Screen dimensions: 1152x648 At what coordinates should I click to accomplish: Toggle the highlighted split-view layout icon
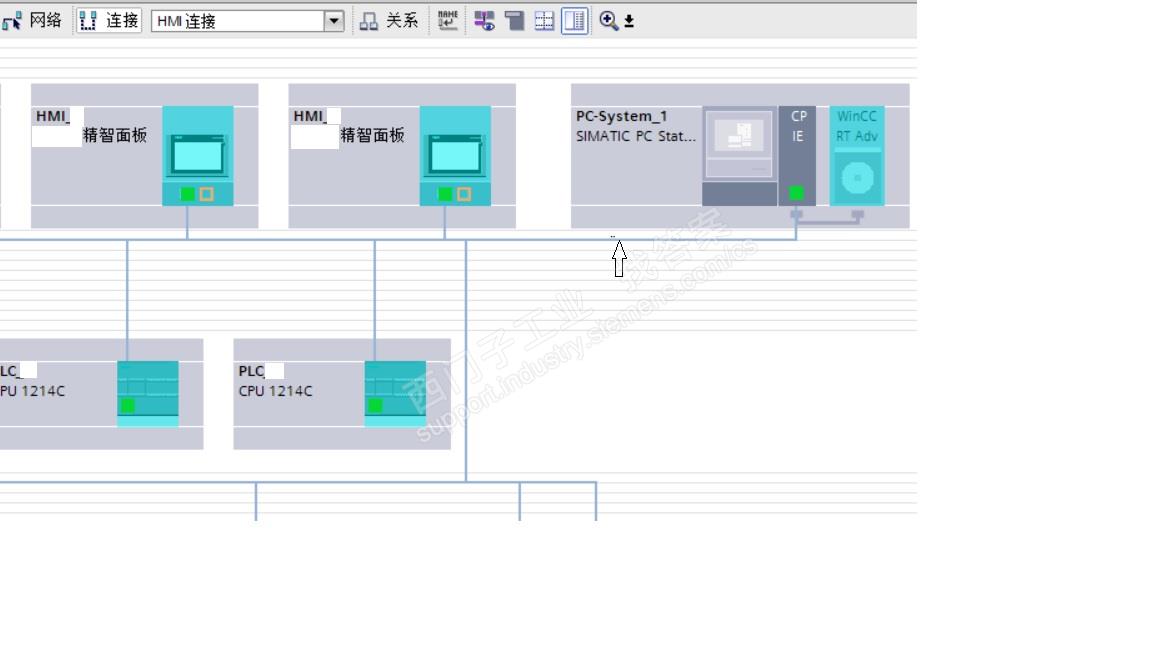(x=575, y=21)
